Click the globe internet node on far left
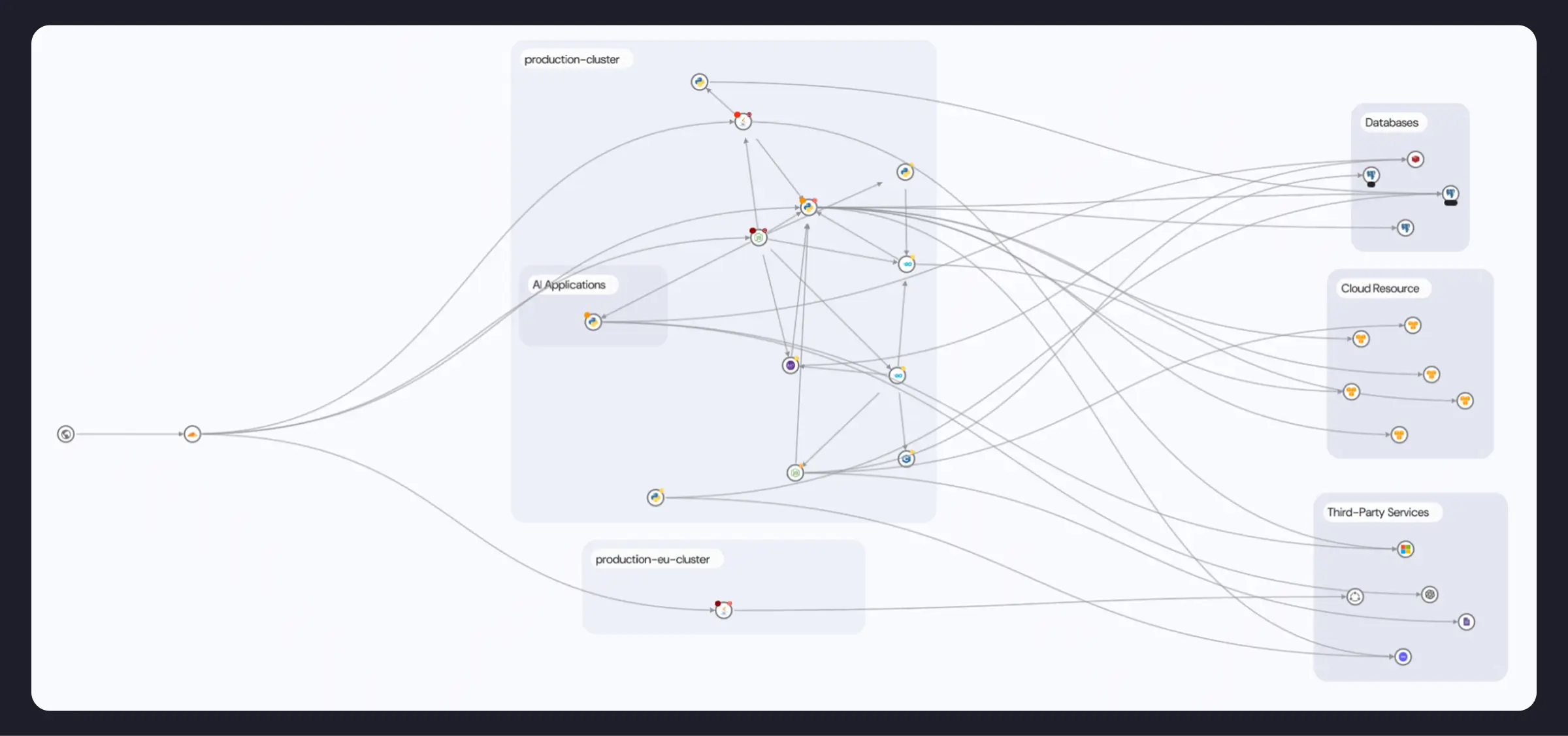 tap(65, 434)
